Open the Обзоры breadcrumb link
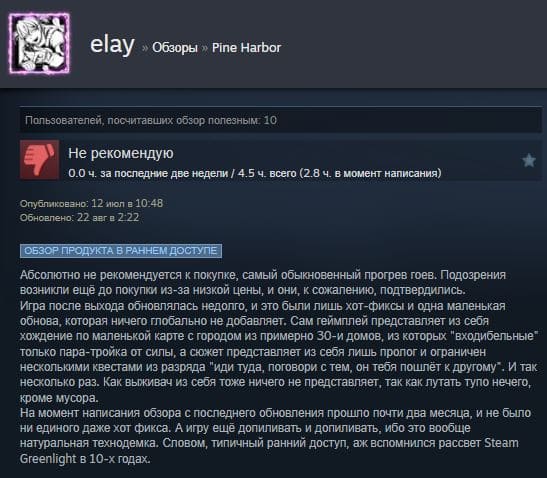 175,48
